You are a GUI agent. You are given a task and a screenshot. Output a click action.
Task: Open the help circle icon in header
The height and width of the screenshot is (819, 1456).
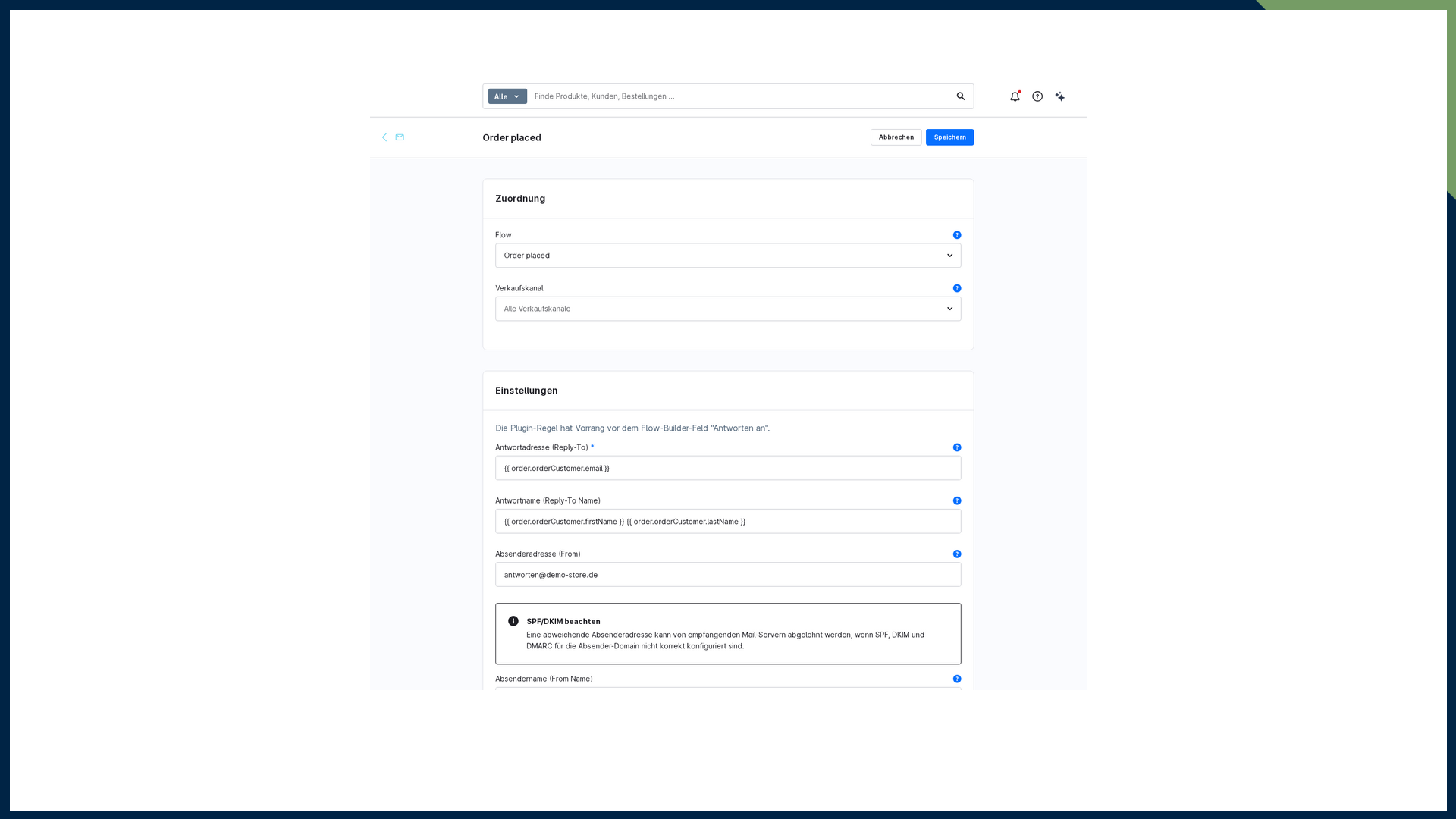click(1037, 96)
